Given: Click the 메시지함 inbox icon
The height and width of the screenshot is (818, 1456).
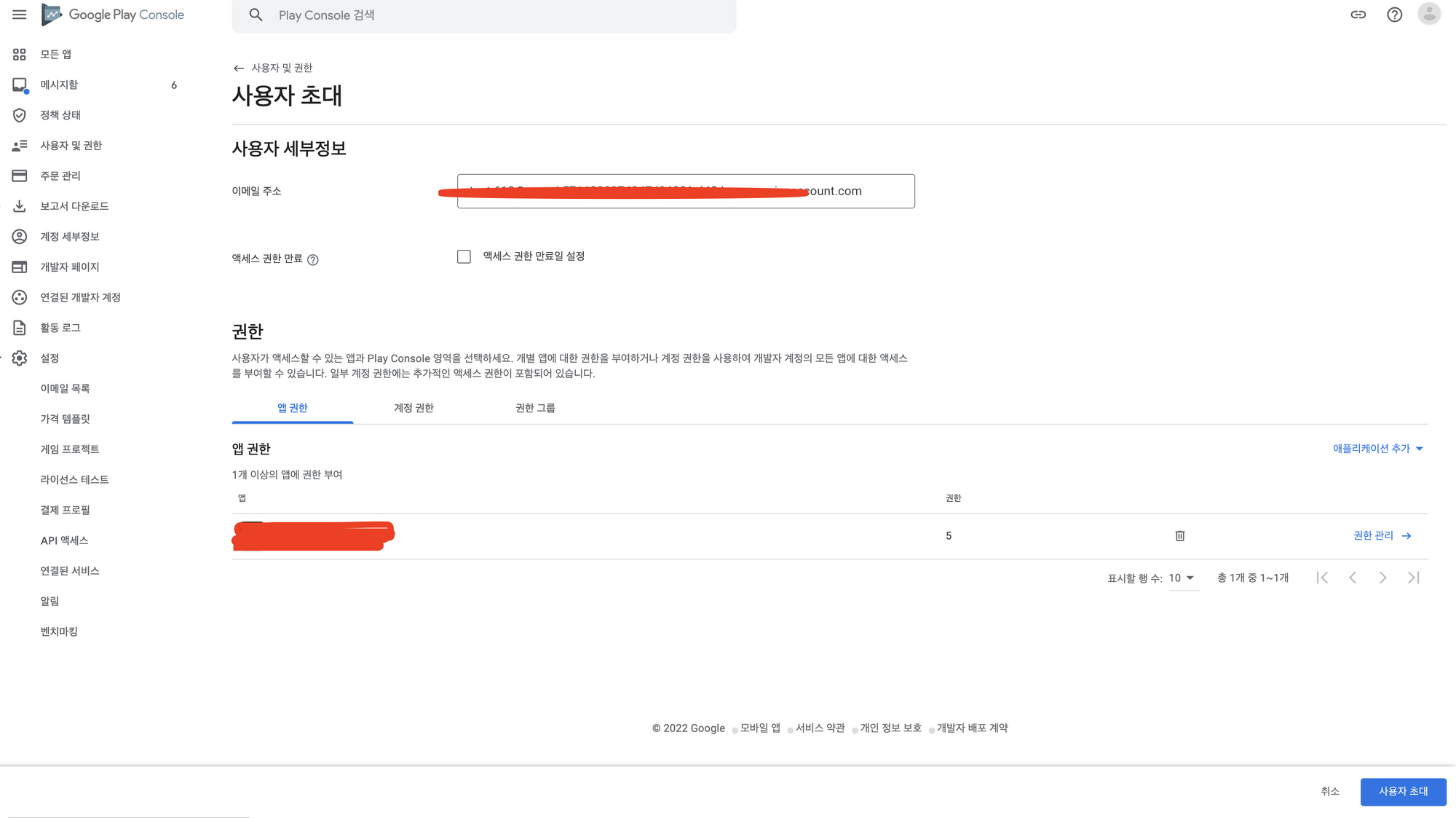Looking at the screenshot, I should coord(20,85).
